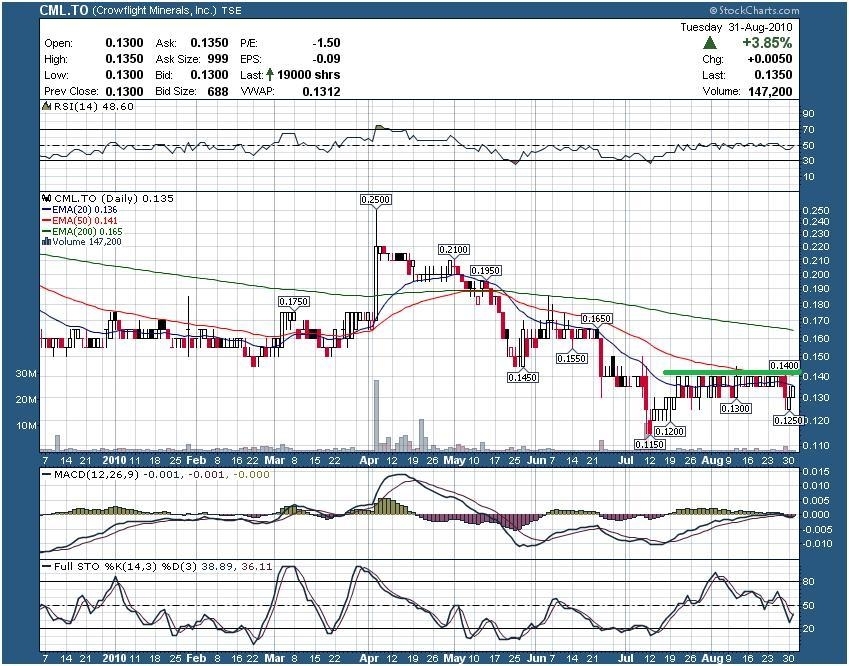Select the green EMA(200) legend line marker

(47, 231)
